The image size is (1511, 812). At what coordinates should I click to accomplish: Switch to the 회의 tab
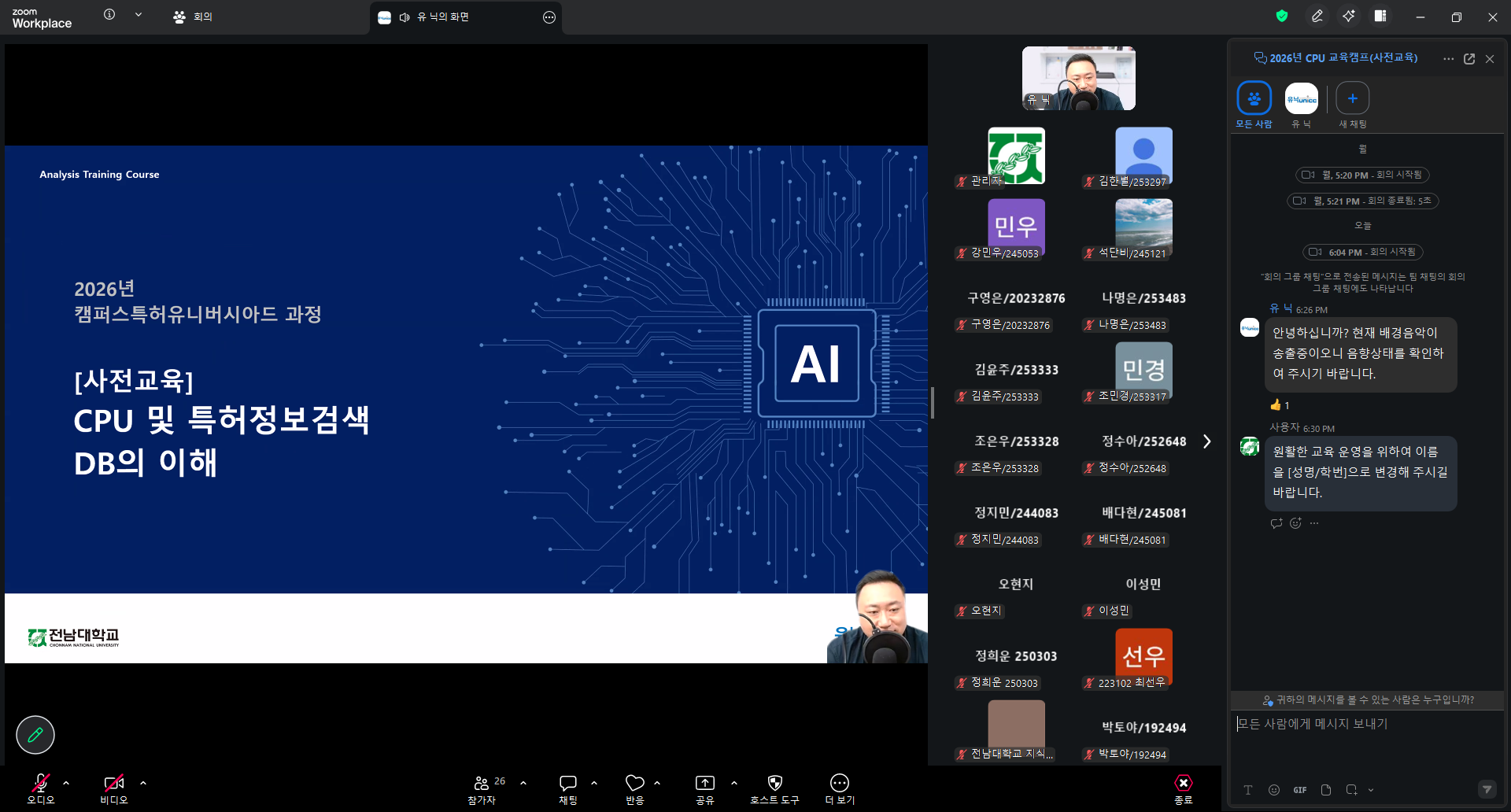194,17
